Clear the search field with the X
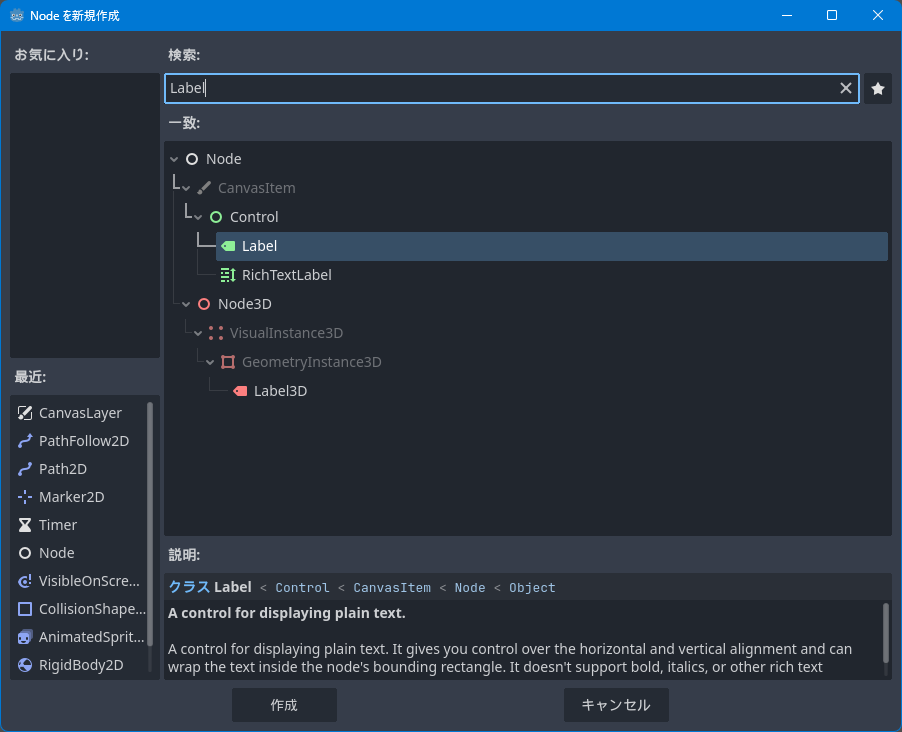The width and height of the screenshot is (902, 732). click(x=845, y=88)
